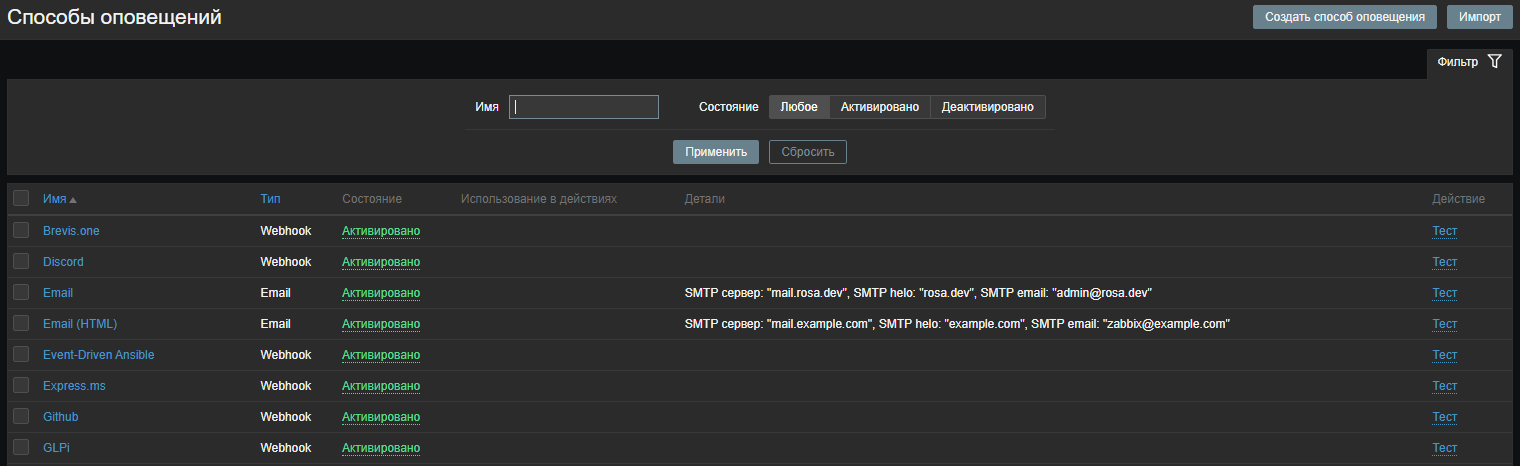
Task: Toggle Активировано status for Express.ms
Action: [380, 386]
